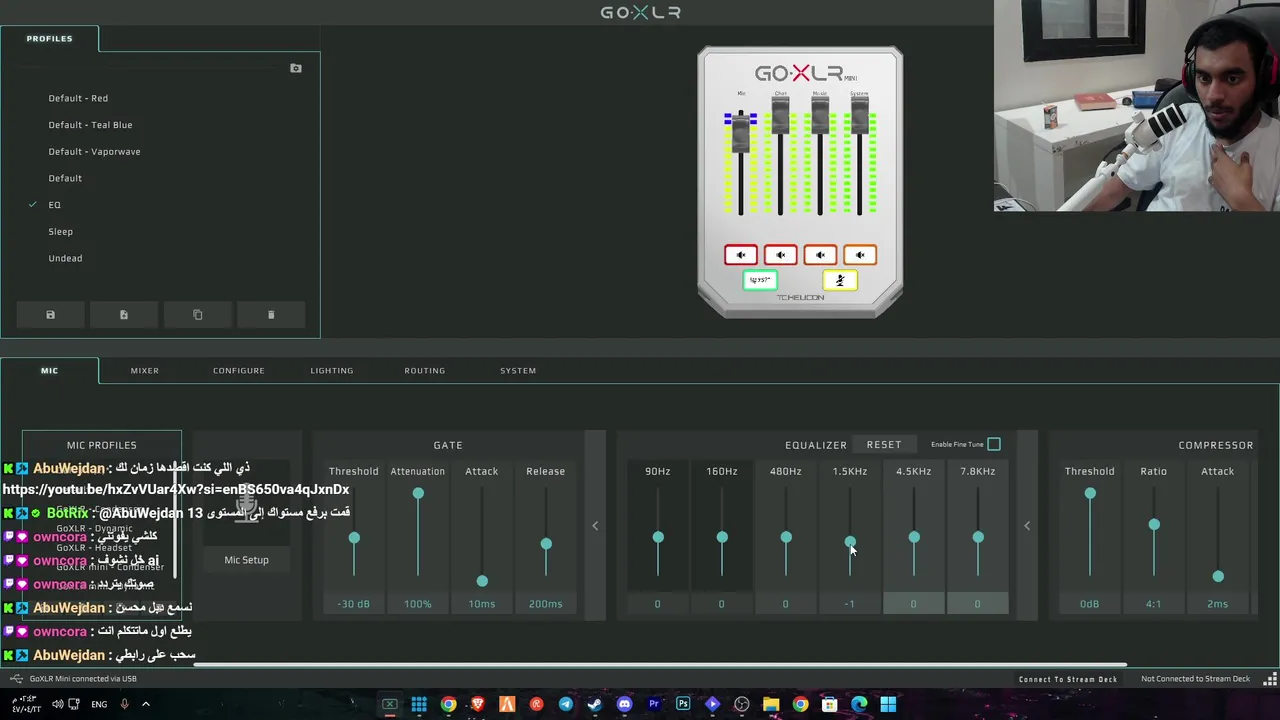Click Connect To Stream Deck
The height and width of the screenshot is (720, 1280).
pyautogui.click(x=1068, y=679)
